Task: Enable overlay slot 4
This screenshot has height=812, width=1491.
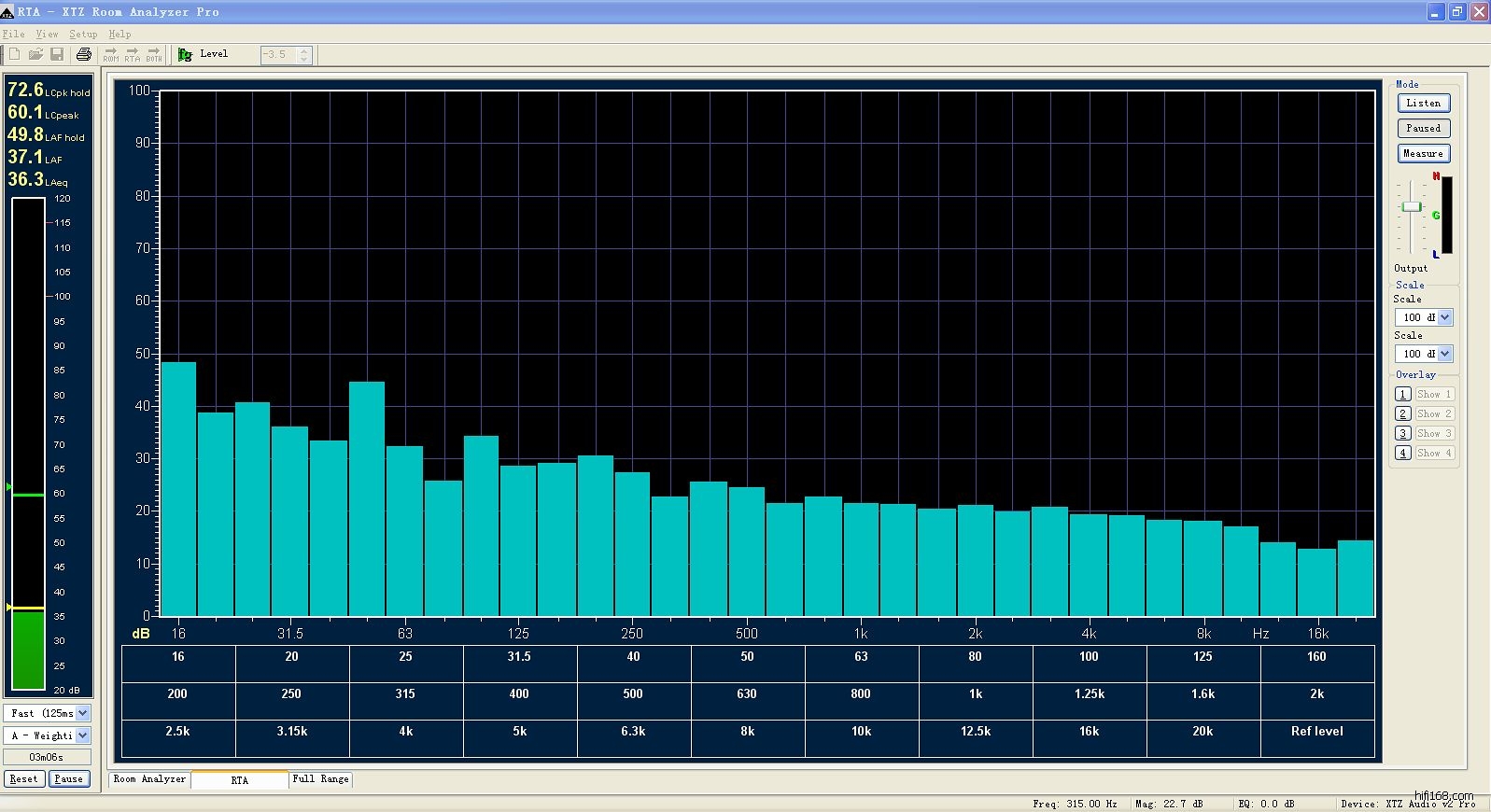Action: tap(1402, 453)
